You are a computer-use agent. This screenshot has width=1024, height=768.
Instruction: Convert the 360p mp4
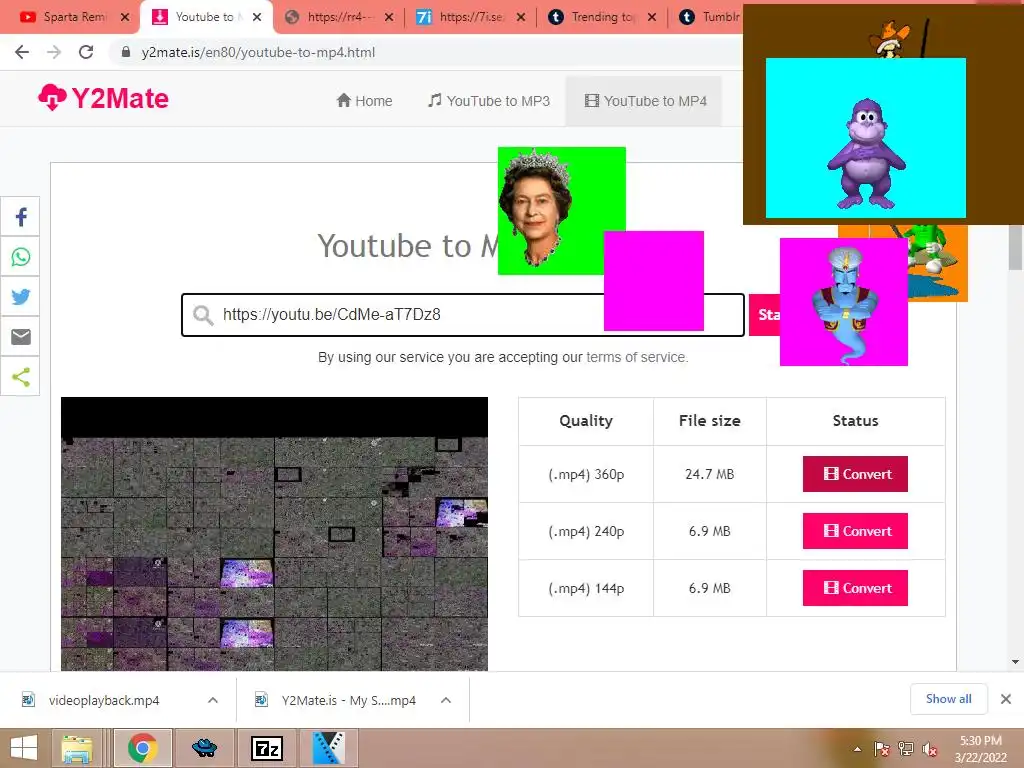(855, 474)
